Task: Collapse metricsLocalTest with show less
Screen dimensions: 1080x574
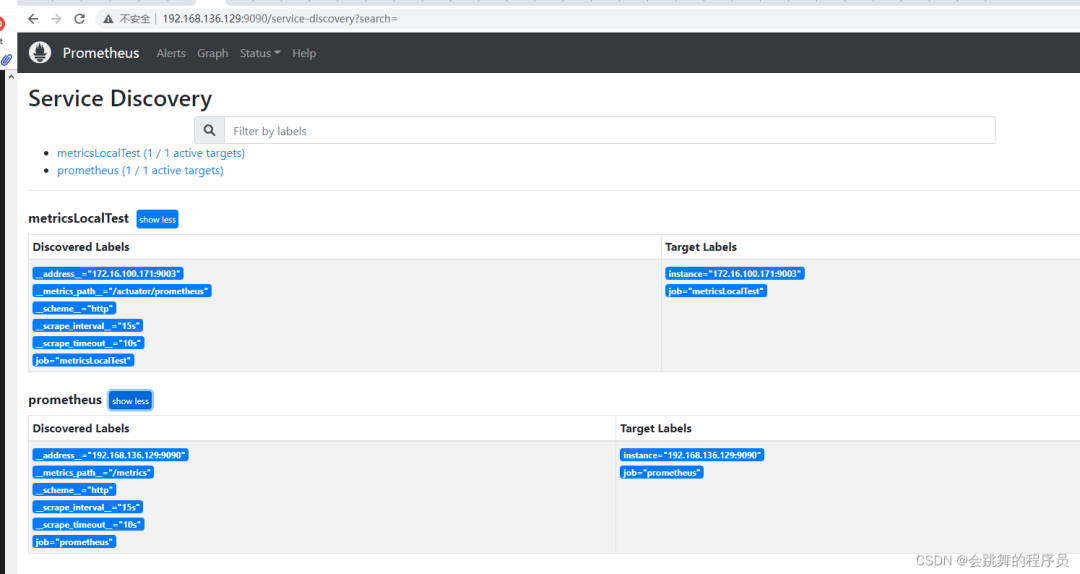Action: coord(157,219)
